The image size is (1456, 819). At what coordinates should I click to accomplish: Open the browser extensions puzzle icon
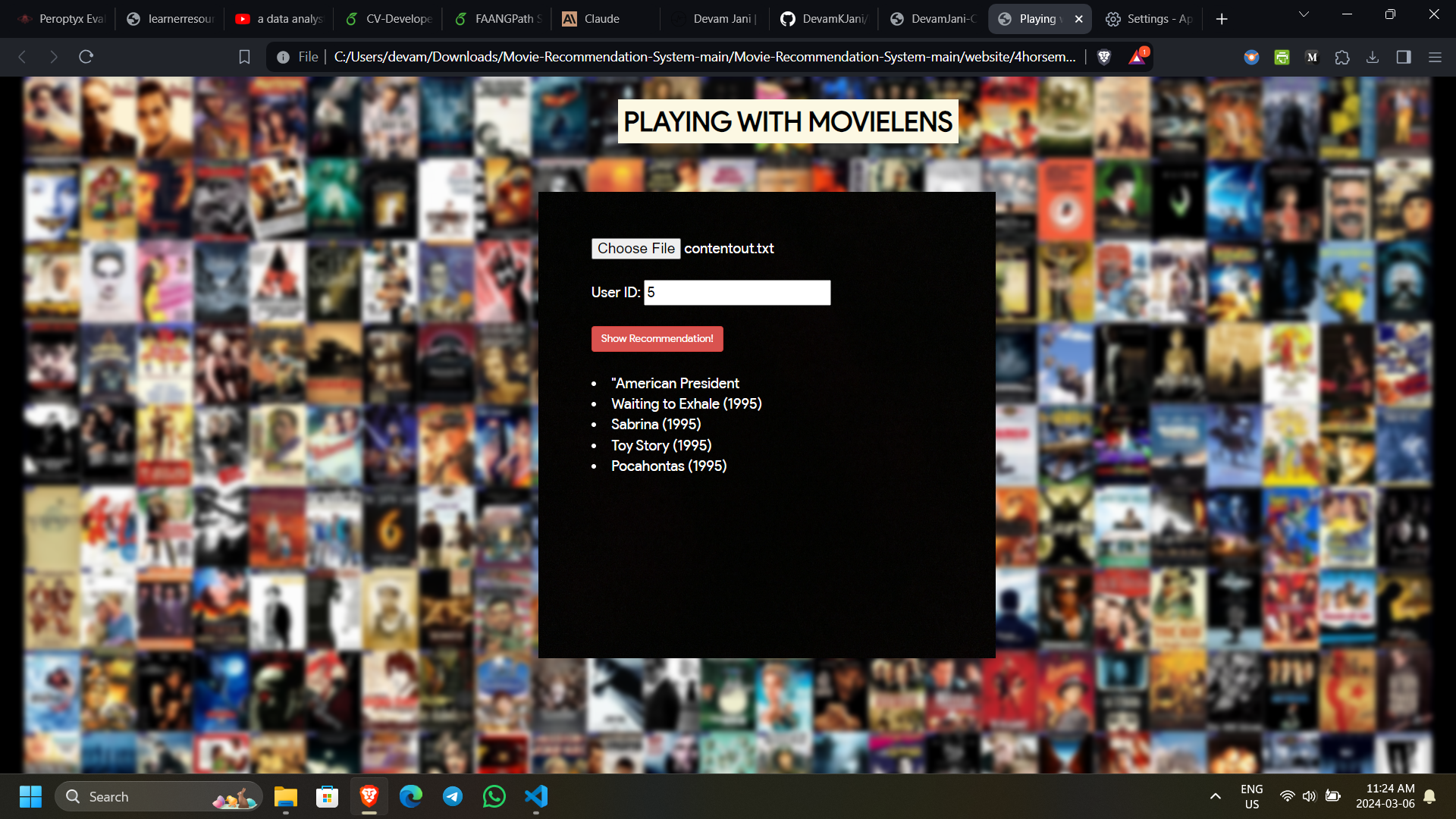(x=1342, y=57)
